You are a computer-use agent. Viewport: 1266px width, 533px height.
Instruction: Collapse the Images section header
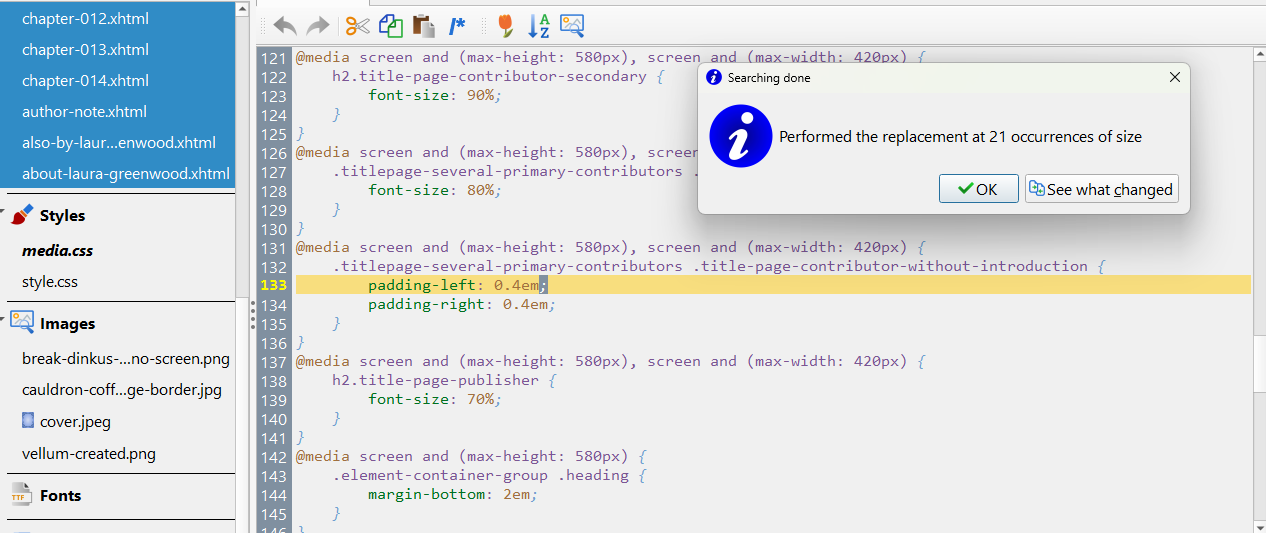(x=67, y=323)
